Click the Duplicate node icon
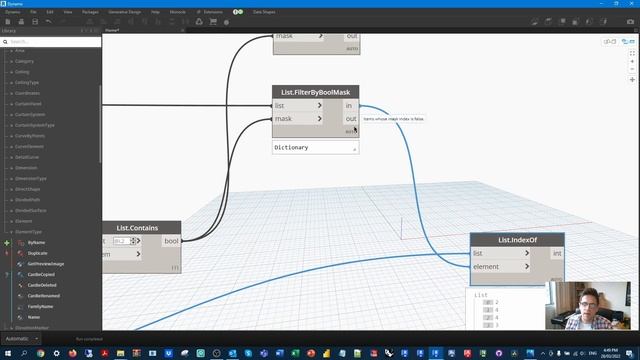This screenshot has height=360, width=640. [20, 253]
